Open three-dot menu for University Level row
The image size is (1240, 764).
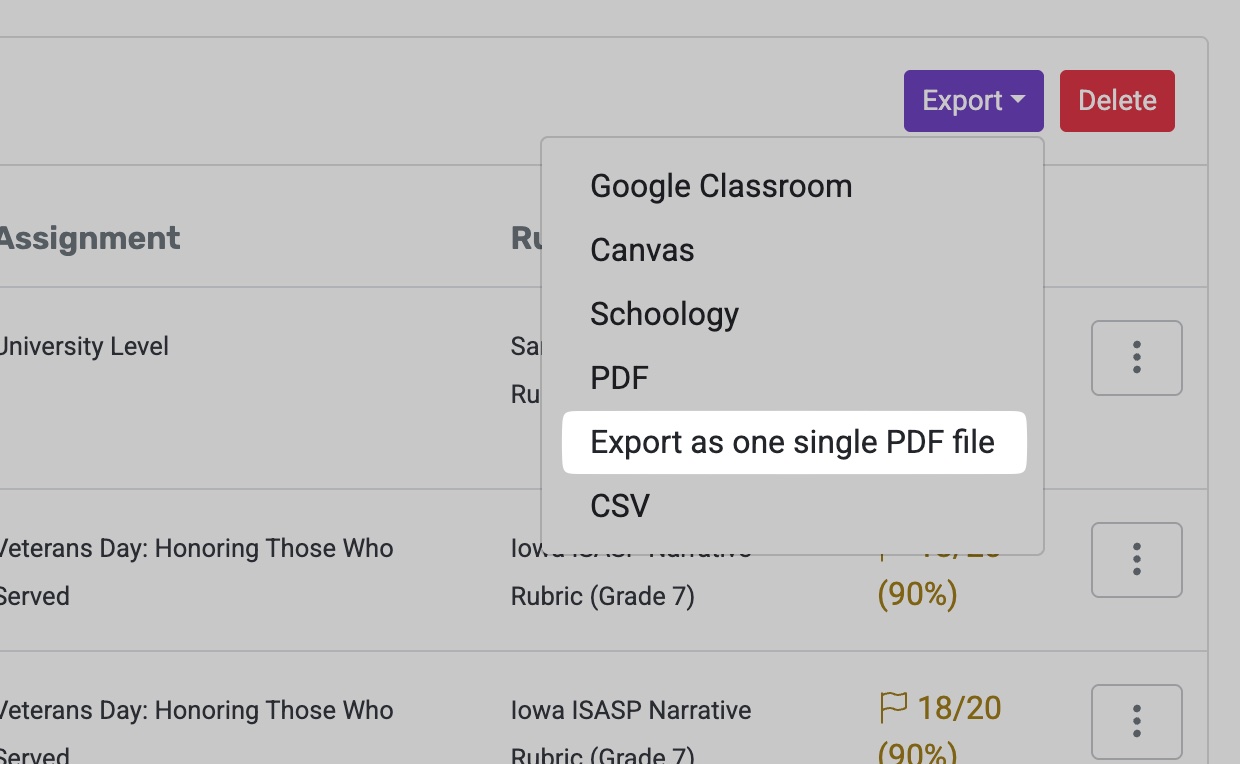(1136, 358)
